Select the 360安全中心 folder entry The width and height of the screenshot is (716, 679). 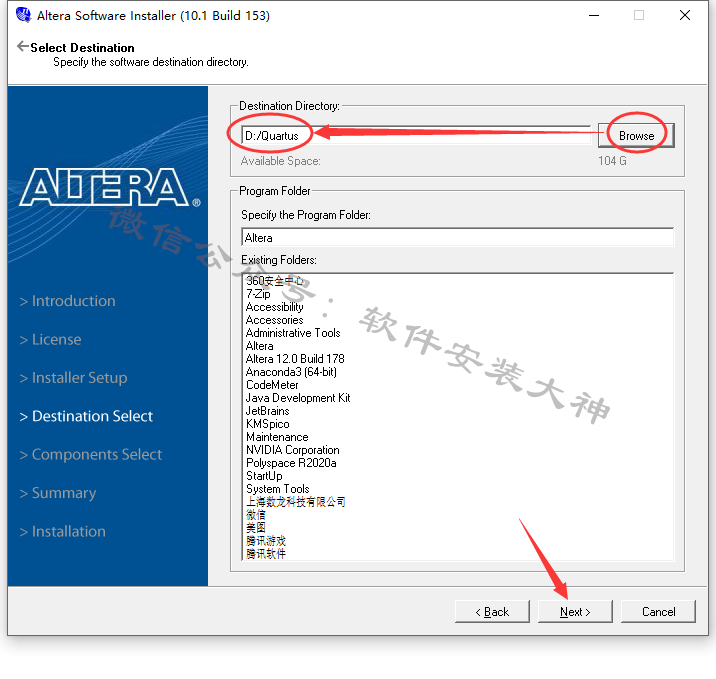(274, 280)
